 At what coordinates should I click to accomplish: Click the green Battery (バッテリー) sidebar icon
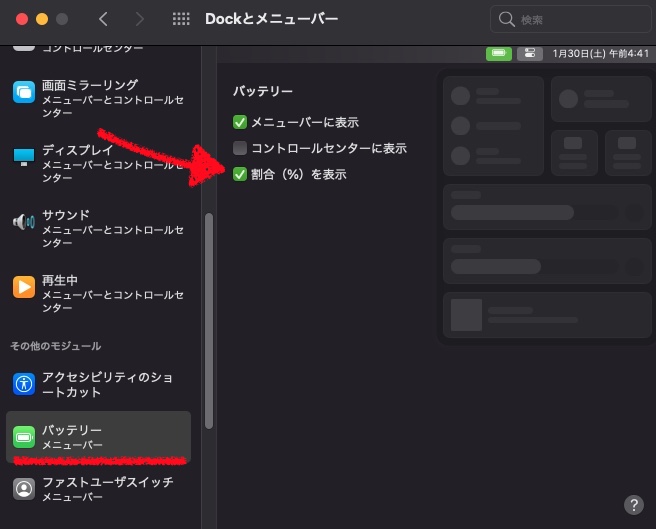pyautogui.click(x=24, y=437)
